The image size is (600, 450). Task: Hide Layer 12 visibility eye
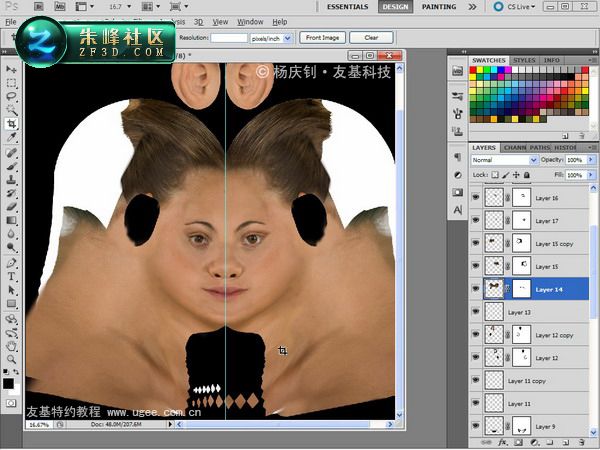(476, 357)
